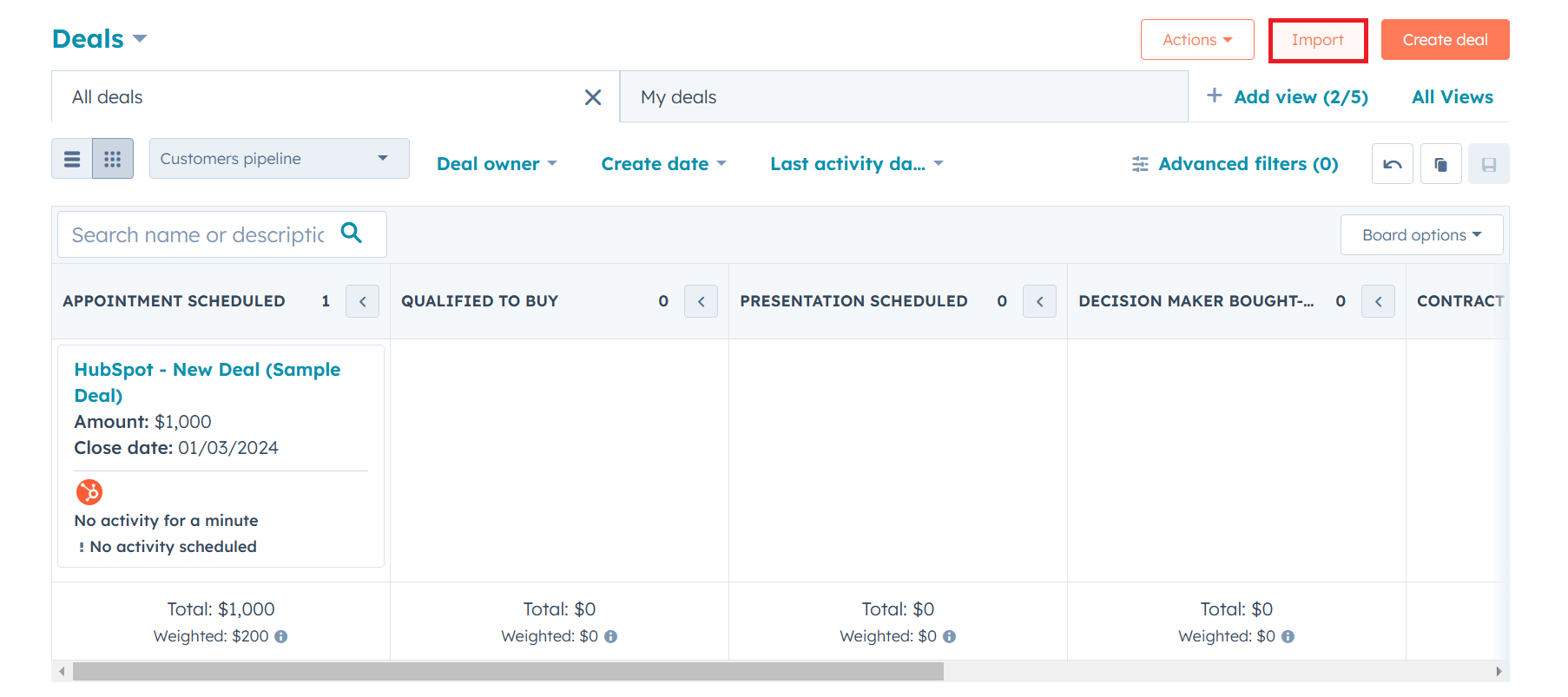Switch to list view icon
The width and height of the screenshot is (1568, 697).
(x=72, y=159)
